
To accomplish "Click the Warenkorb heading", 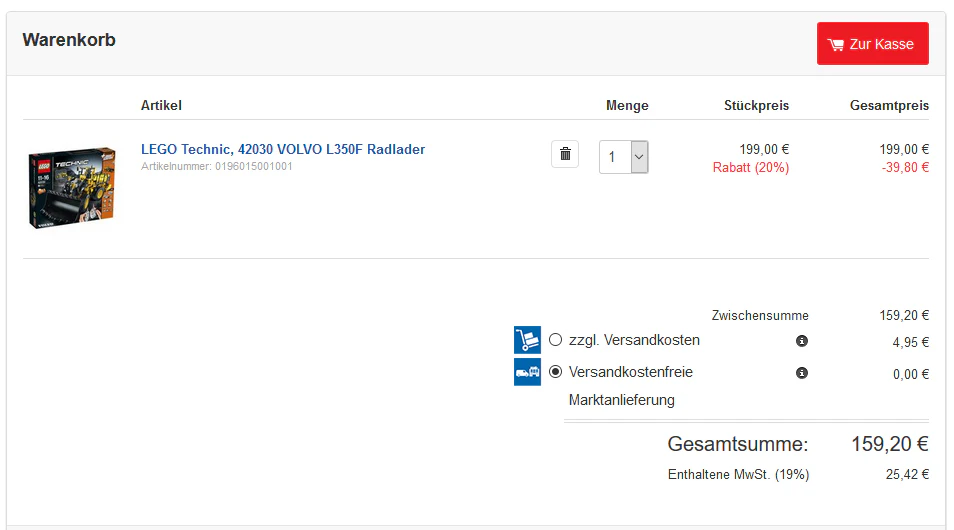I will [x=69, y=40].
